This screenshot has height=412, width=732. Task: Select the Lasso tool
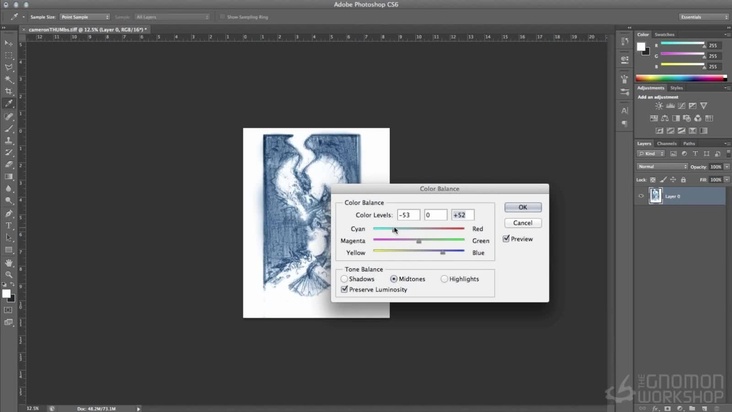8,68
